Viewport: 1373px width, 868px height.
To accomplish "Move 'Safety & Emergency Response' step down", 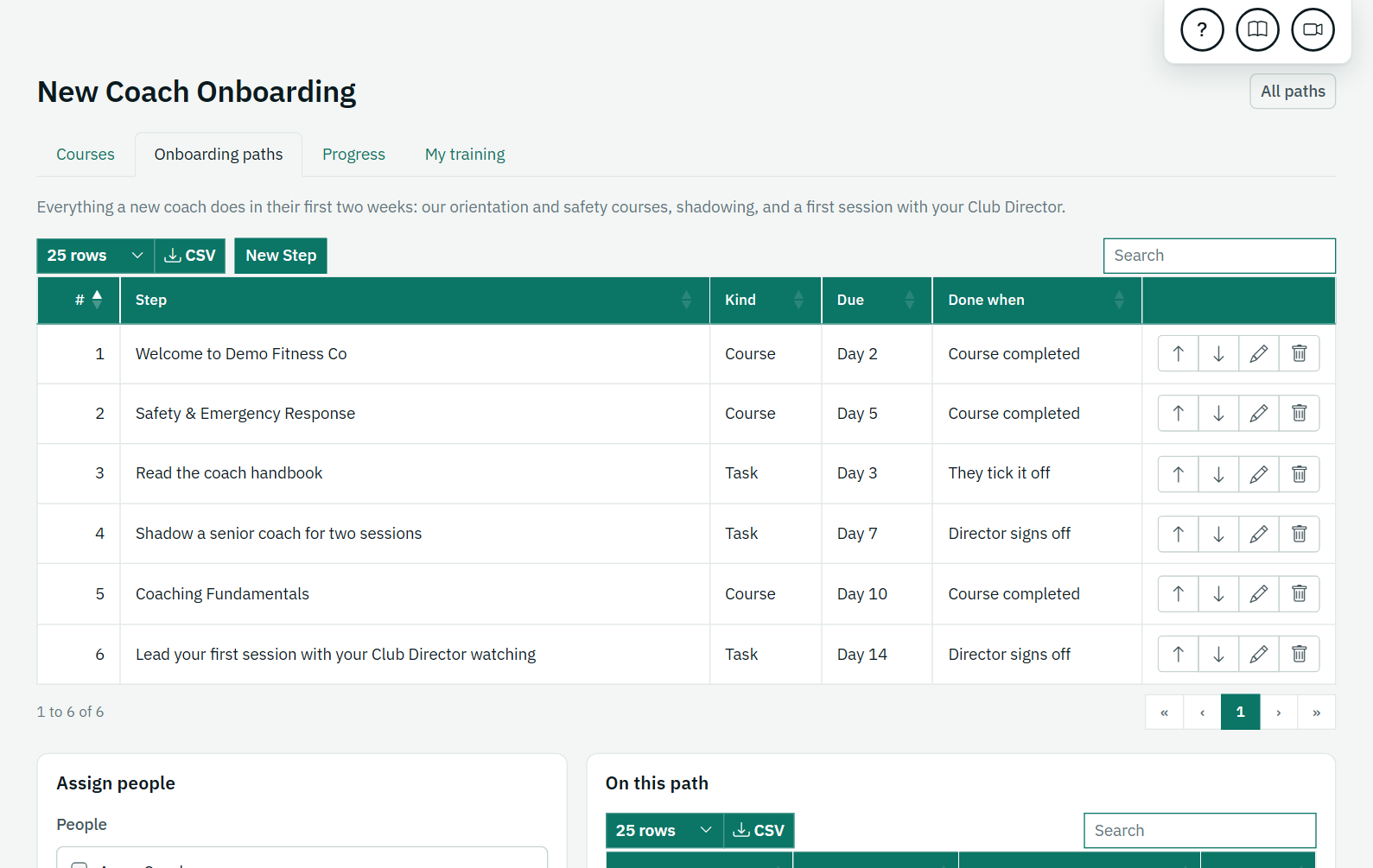I will click(1218, 413).
